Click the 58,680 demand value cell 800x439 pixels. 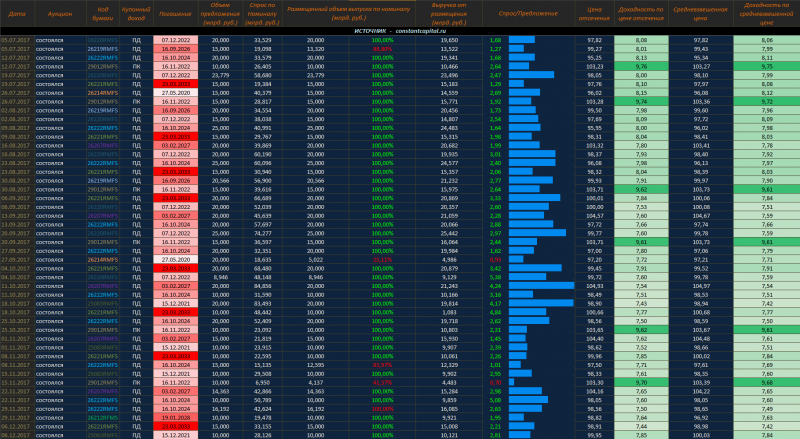pos(263,75)
